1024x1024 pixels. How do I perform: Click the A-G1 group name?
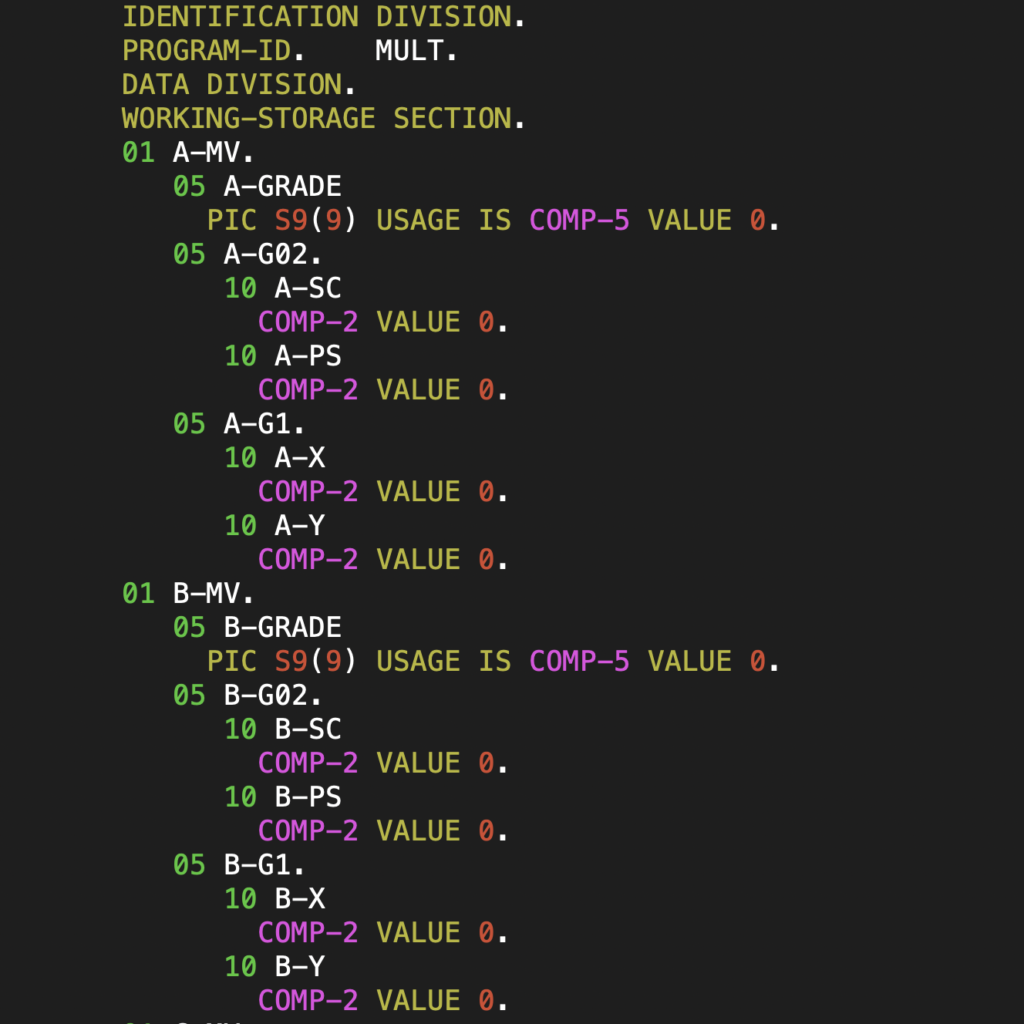(x=264, y=424)
